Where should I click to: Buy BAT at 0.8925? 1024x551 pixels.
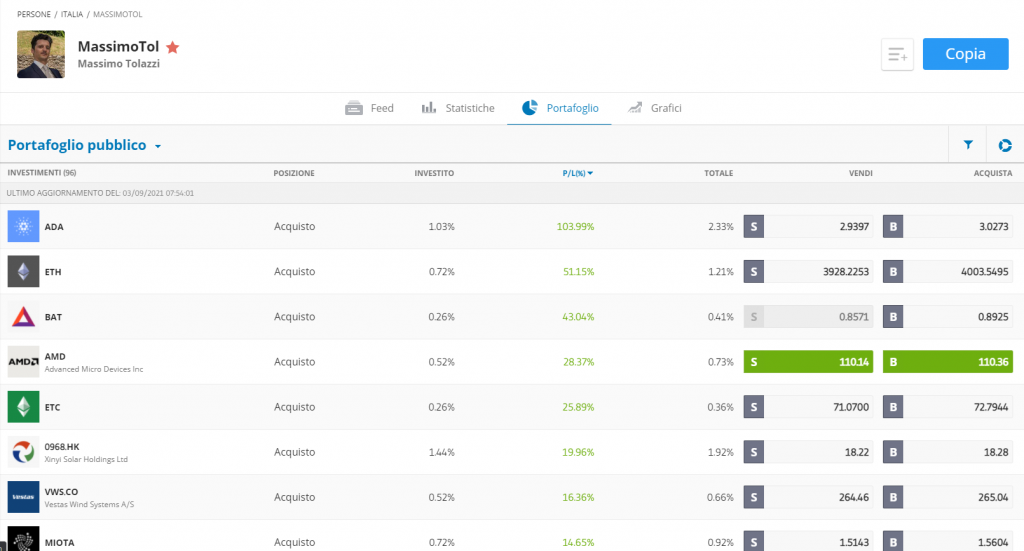coord(948,317)
